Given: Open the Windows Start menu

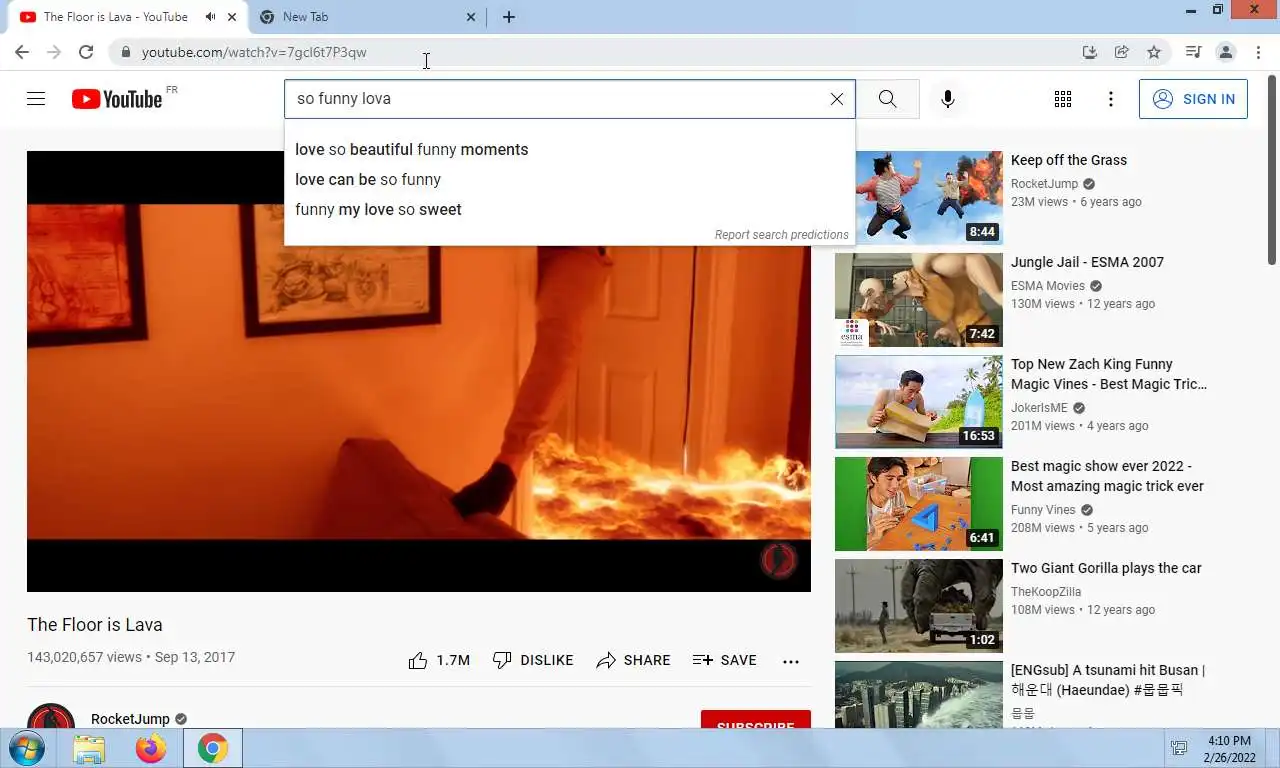Looking at the screenshot, I should pos(27,748).
